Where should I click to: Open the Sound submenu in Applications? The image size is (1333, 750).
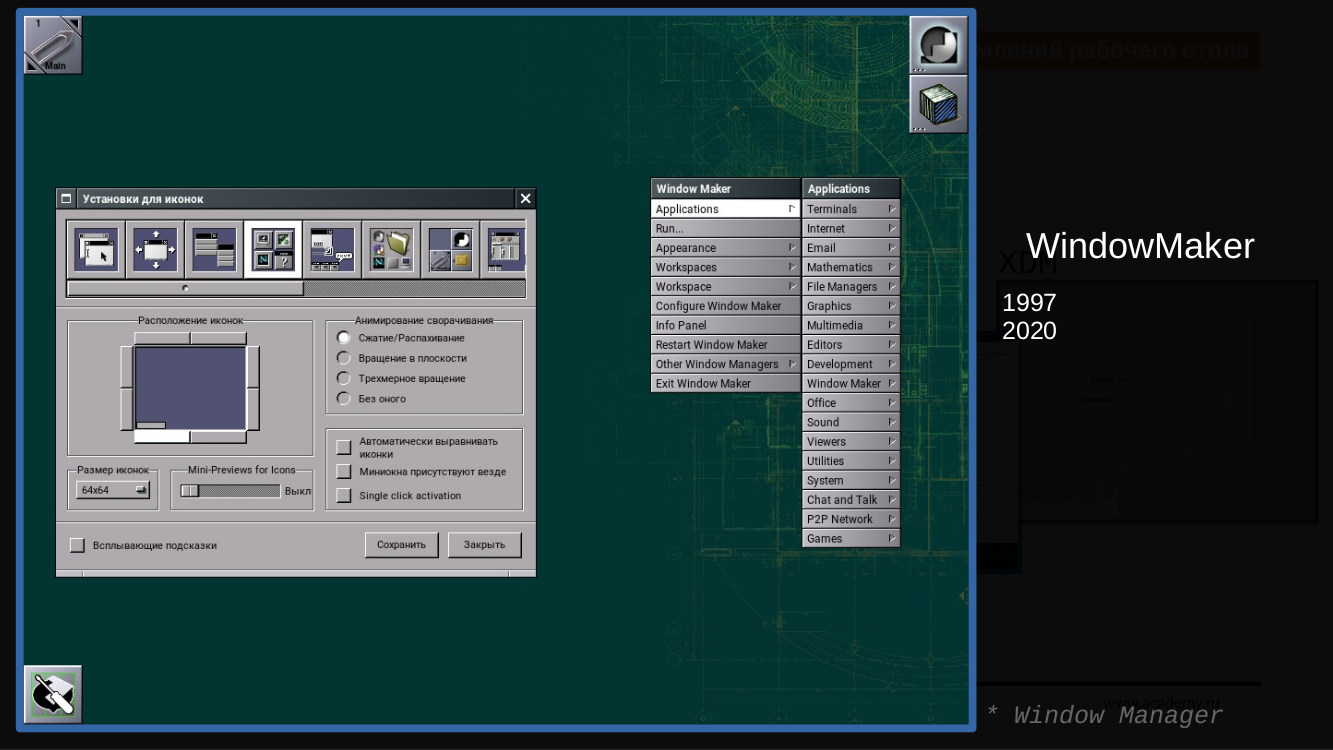pos(851,422)
